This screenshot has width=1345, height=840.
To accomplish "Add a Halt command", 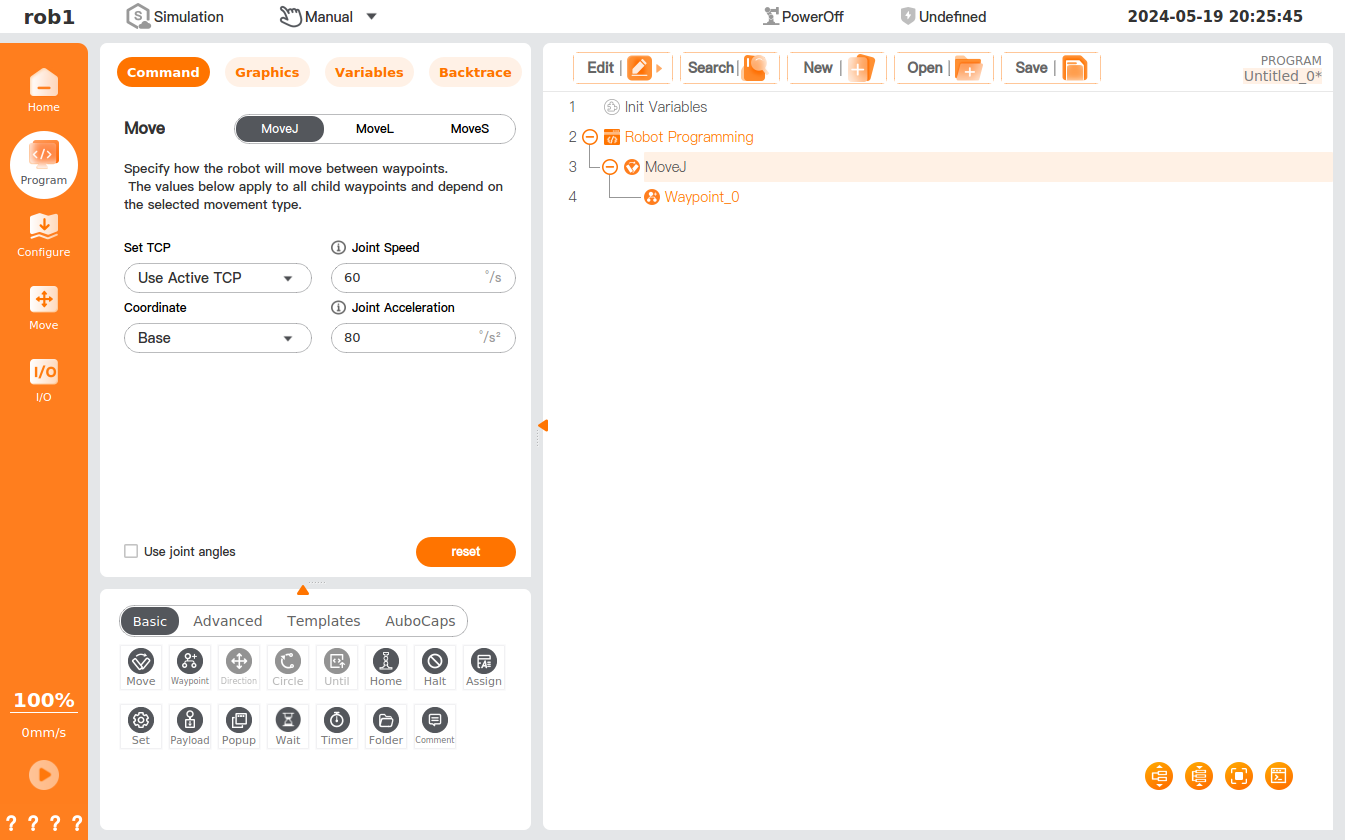I will (x=434, y=667).
